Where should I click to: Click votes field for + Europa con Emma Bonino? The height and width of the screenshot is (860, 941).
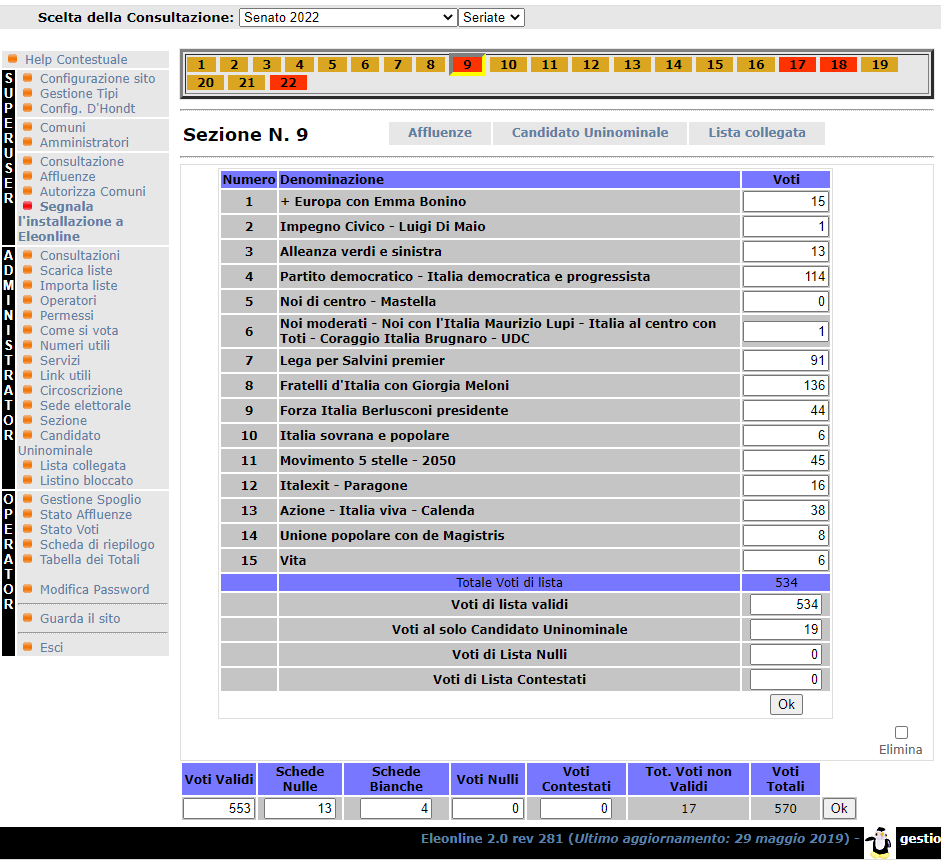[x=786, y=202]
